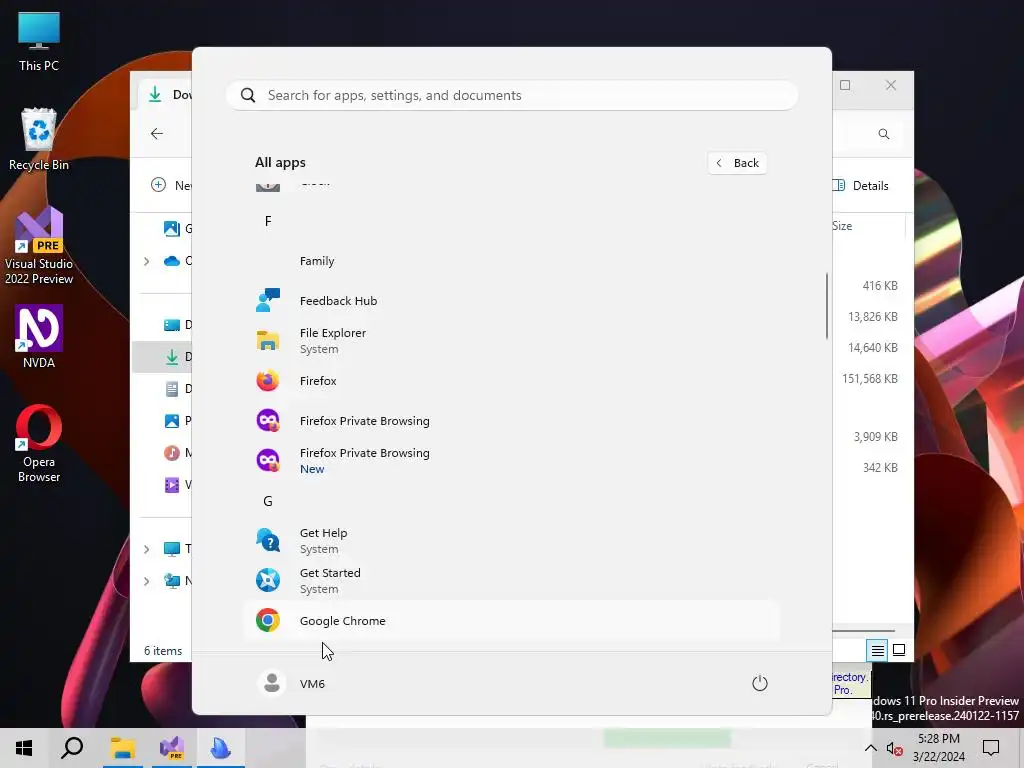The width and height of the screenshot is (1024, 768).
Task: Open Get Help app
Action: tap(511, 541)
